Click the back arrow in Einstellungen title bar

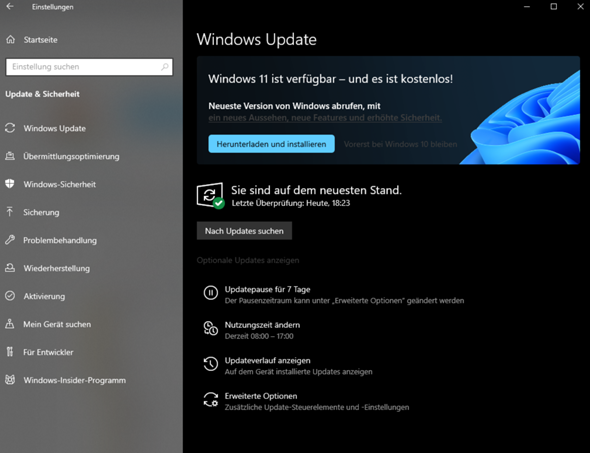pos(10,6)
